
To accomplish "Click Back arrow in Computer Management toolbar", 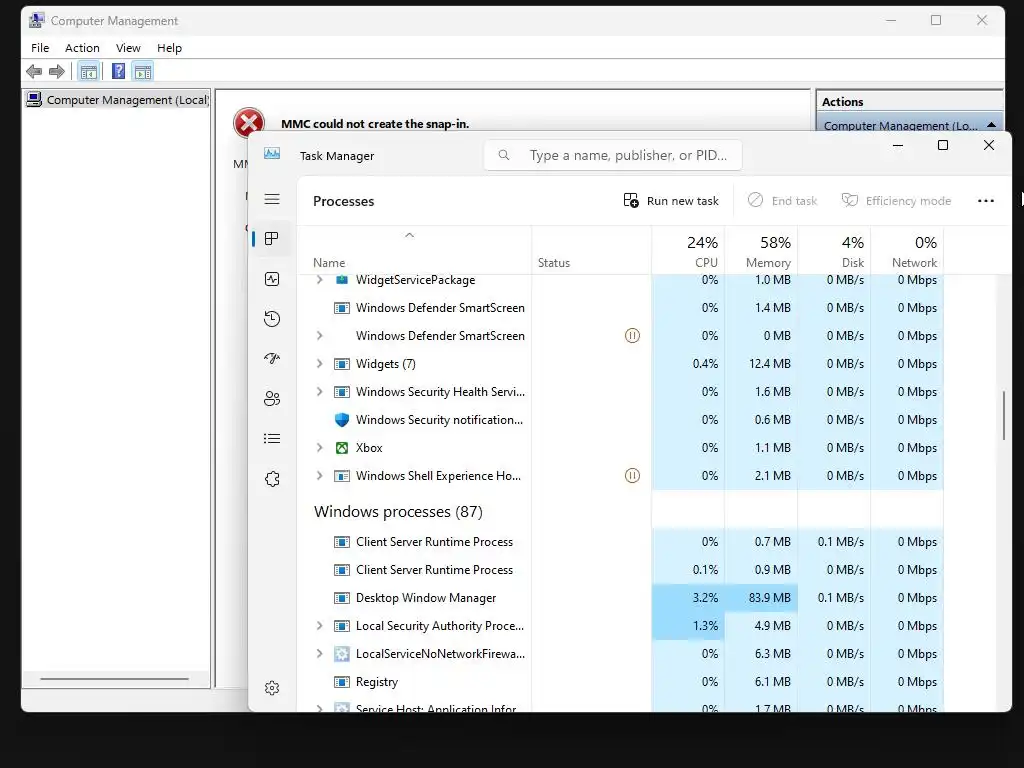I will pos(34,71).
